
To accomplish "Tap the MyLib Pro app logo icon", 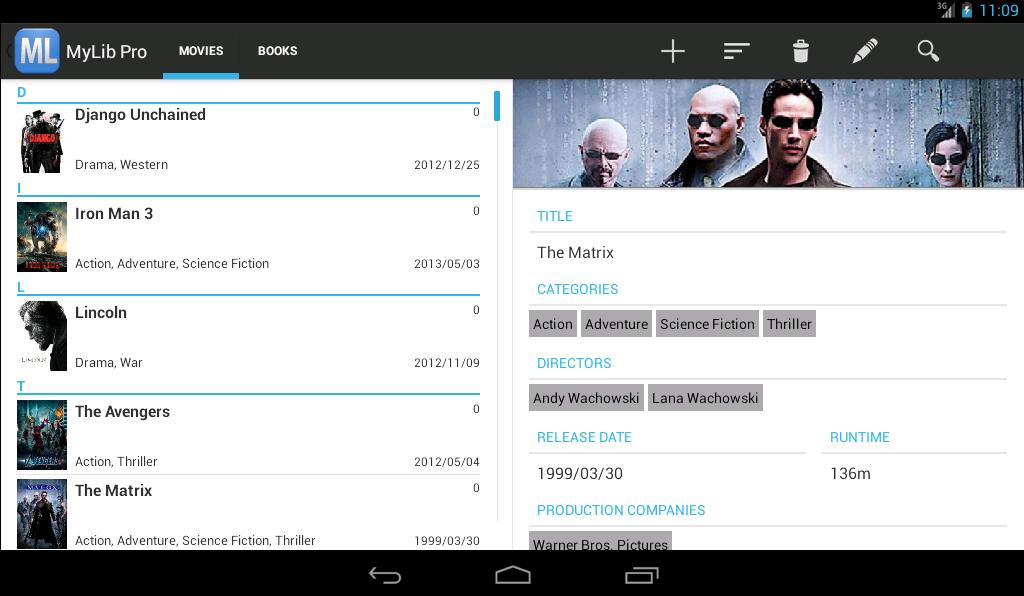I will coord(37,50).
